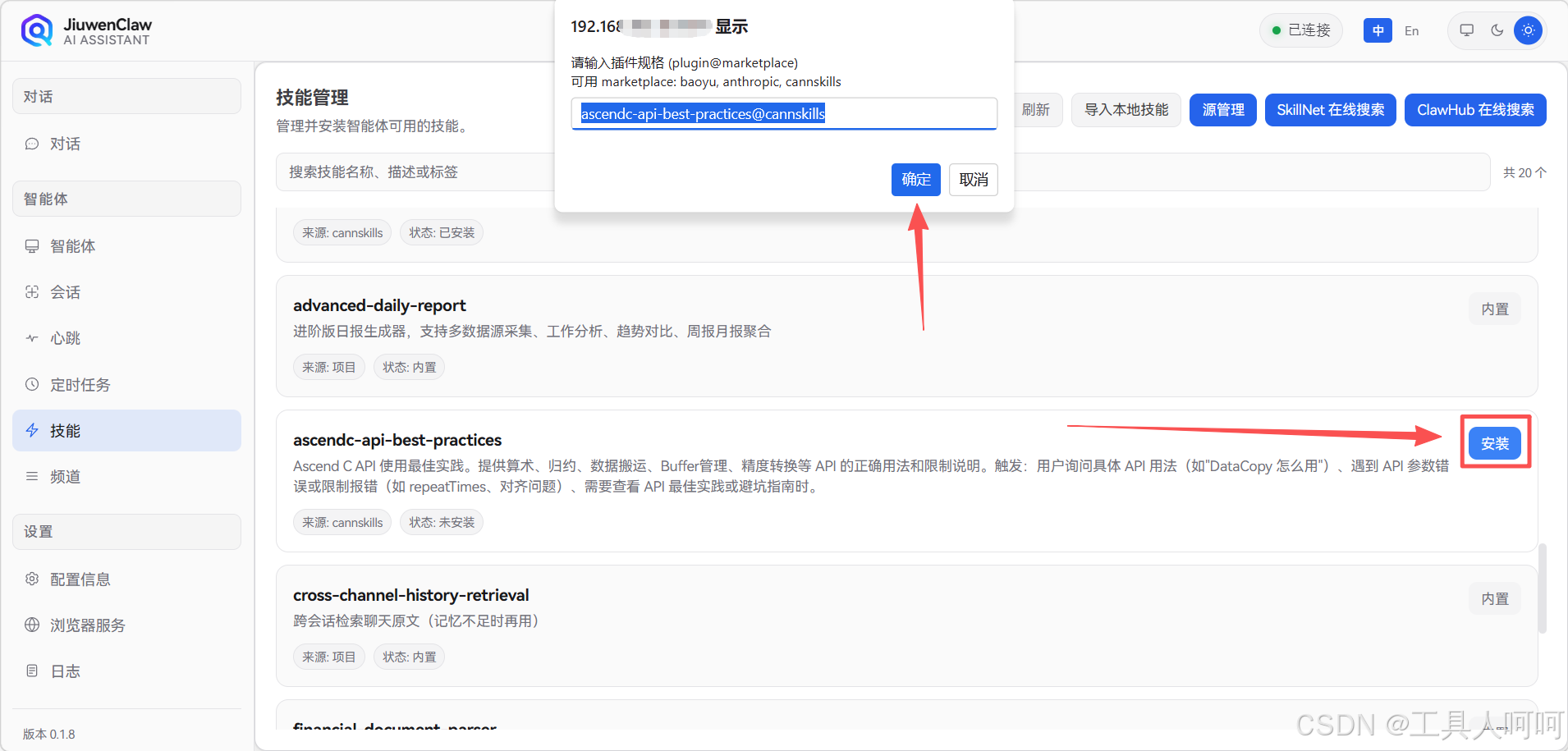Open 源管理 source management
This screenshot has width=1568, height=751.
[x=1223, y=110]
